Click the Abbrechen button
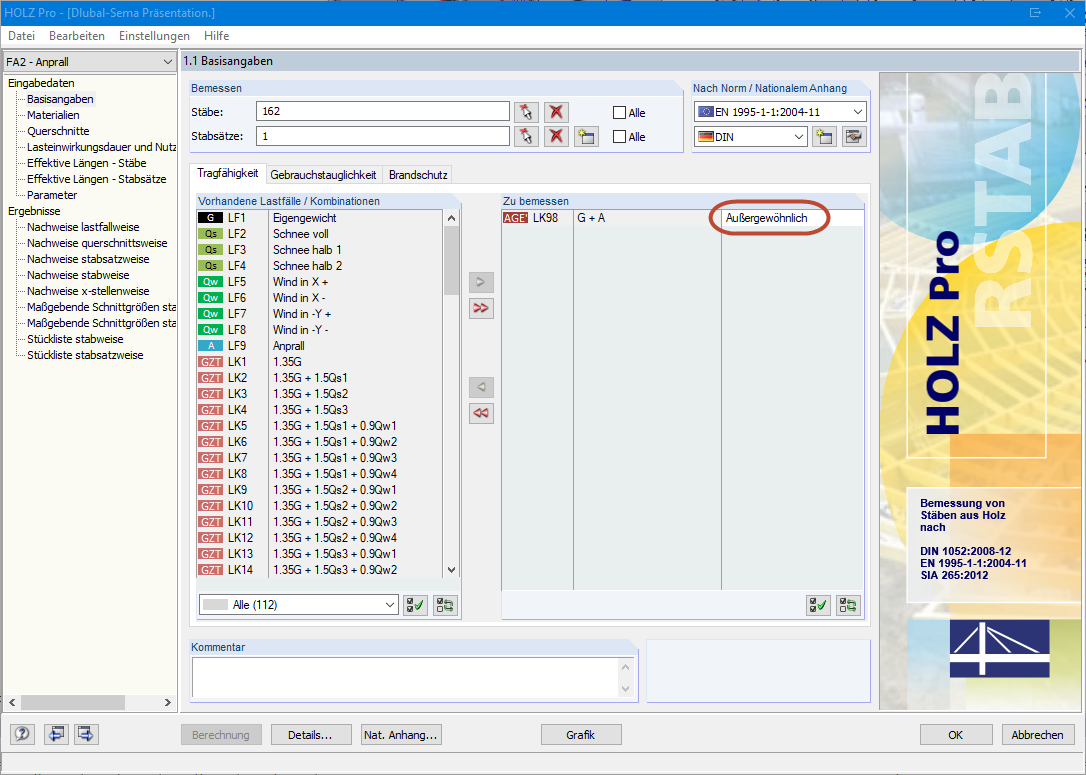 1038,735
